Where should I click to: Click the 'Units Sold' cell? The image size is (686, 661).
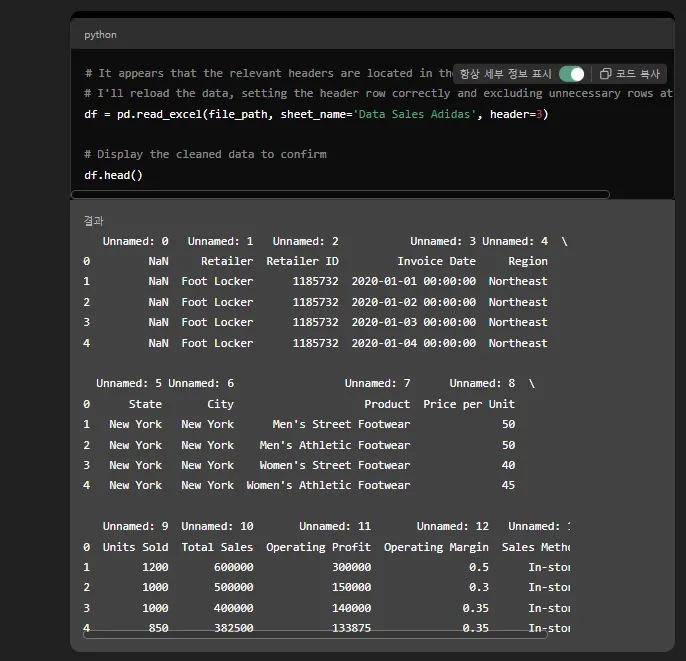click(135, 547)
